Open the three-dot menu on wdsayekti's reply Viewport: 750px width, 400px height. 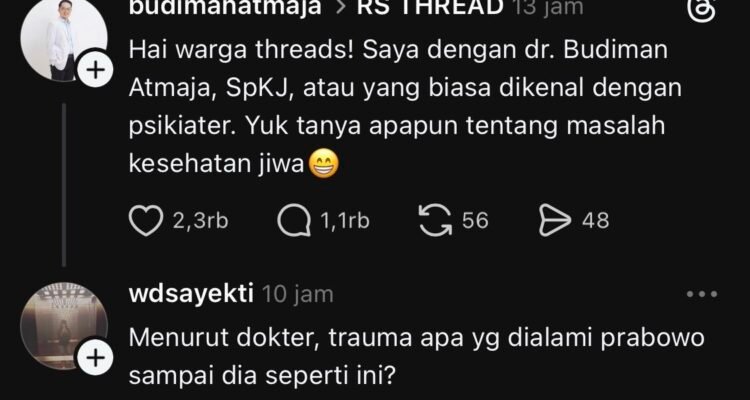click(x=702, y=294)
